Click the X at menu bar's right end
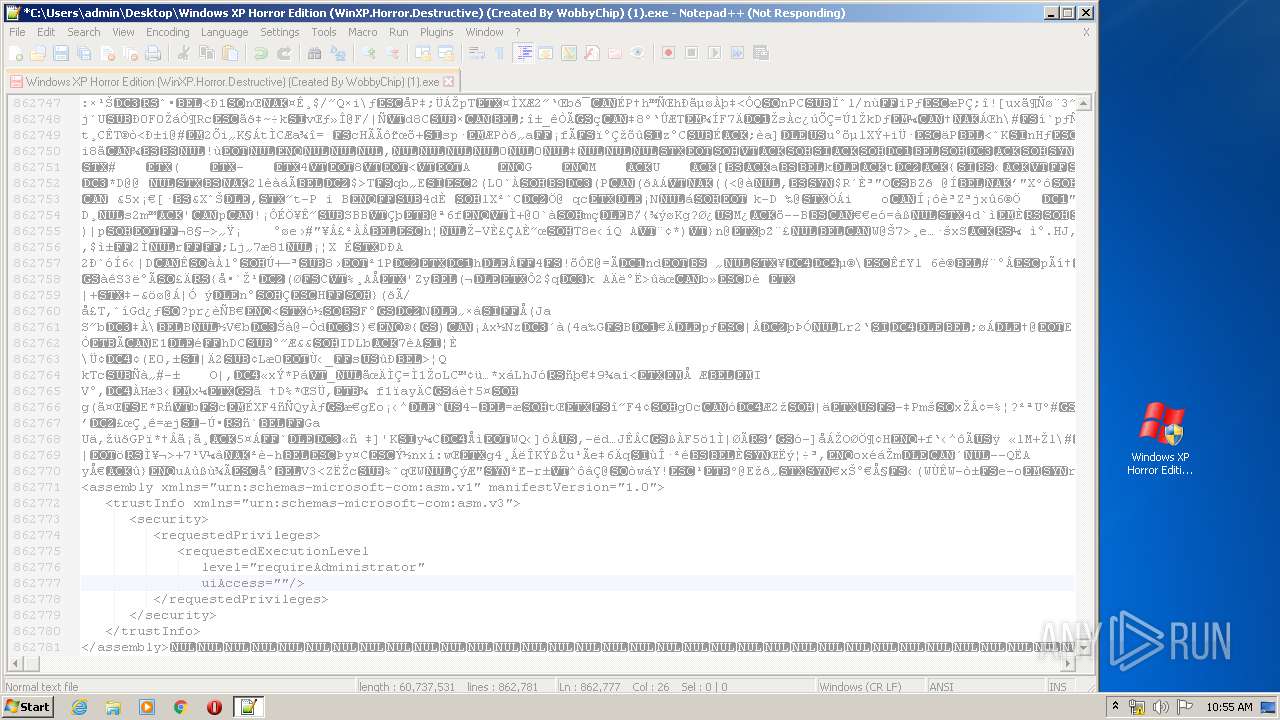Image resolution: width=1280 pixels, height=720 pixels. point(1086,32)
